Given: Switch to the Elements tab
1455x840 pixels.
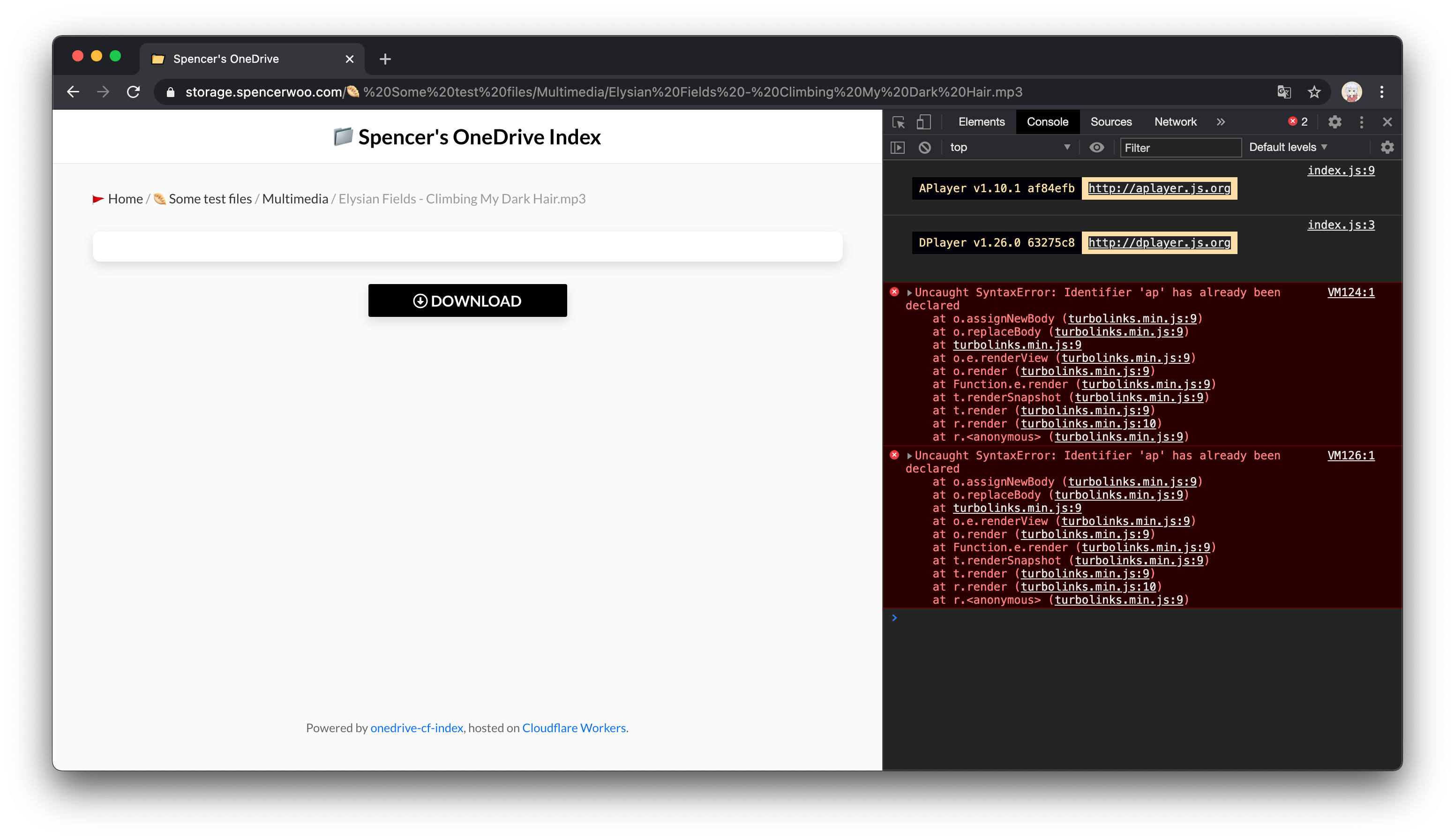Looking at the screenshot, I should point(981,122).
